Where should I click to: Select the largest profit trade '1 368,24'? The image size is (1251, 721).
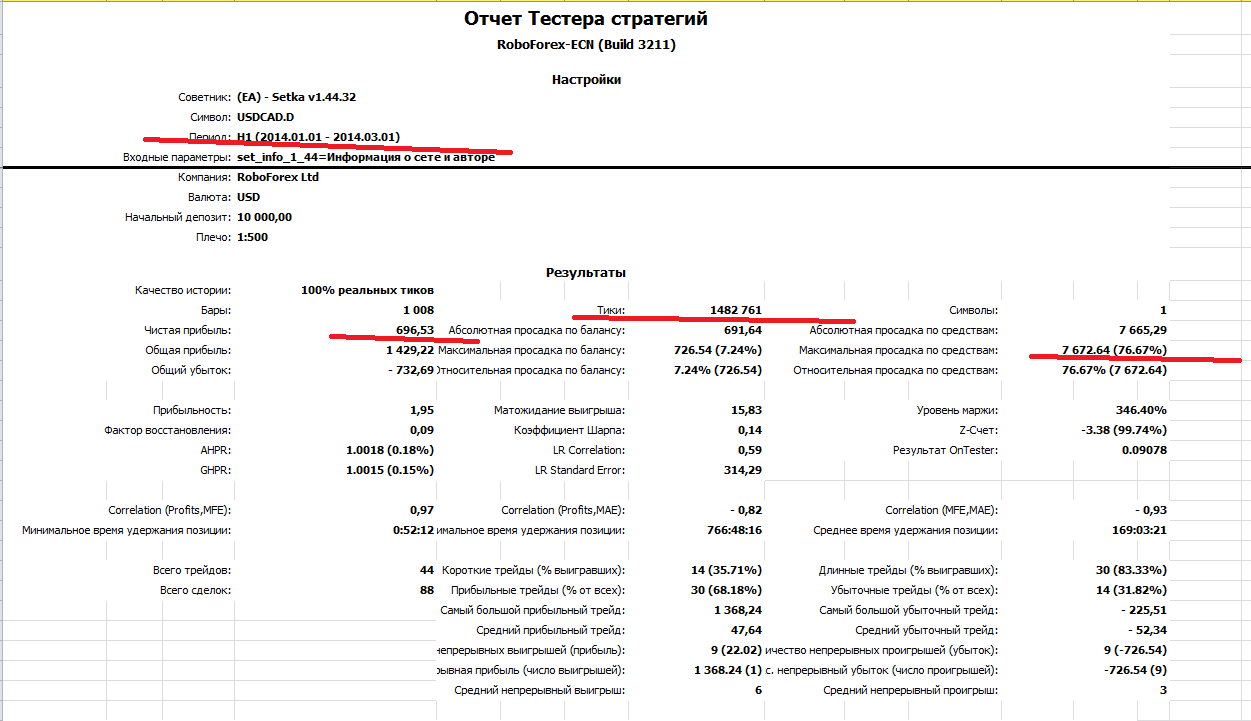click(739, 610)
